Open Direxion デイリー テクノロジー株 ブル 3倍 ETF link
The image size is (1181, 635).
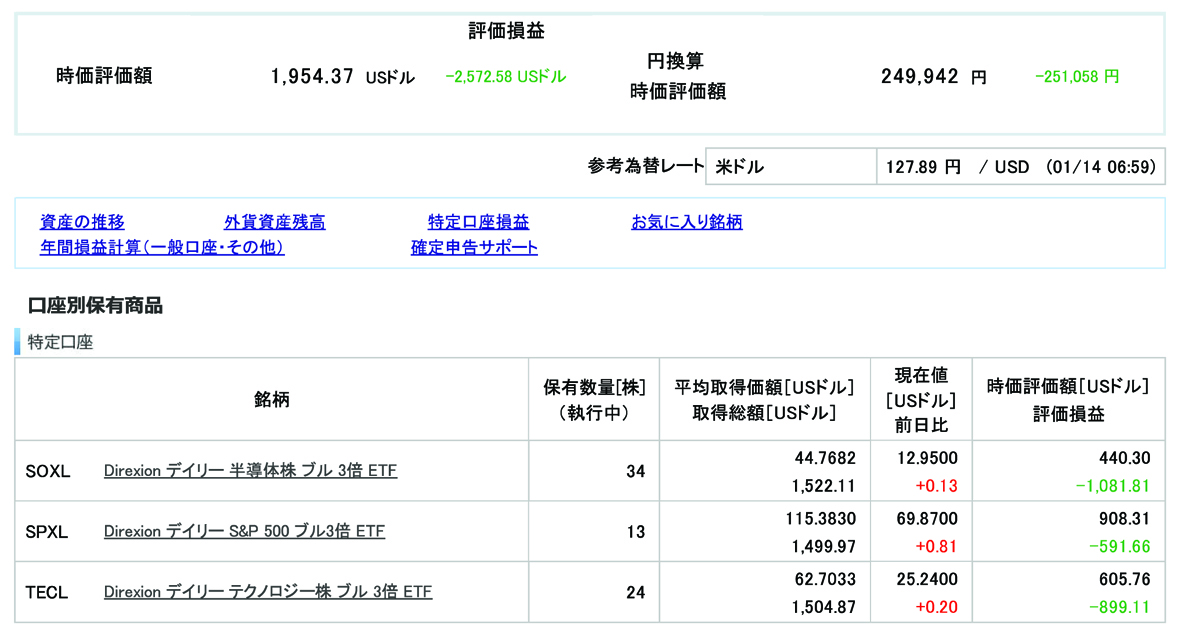pyautogui.click(x=268, y=592)
